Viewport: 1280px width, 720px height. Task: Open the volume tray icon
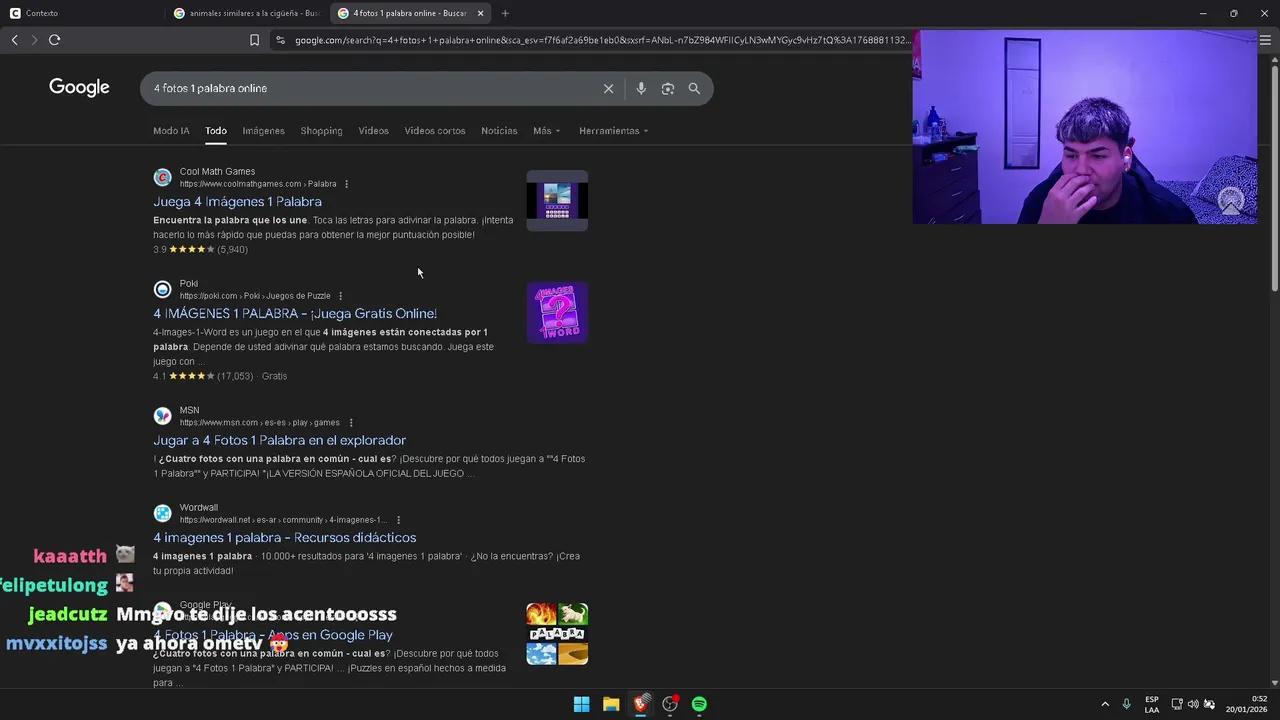click(x=1193, y=704)
